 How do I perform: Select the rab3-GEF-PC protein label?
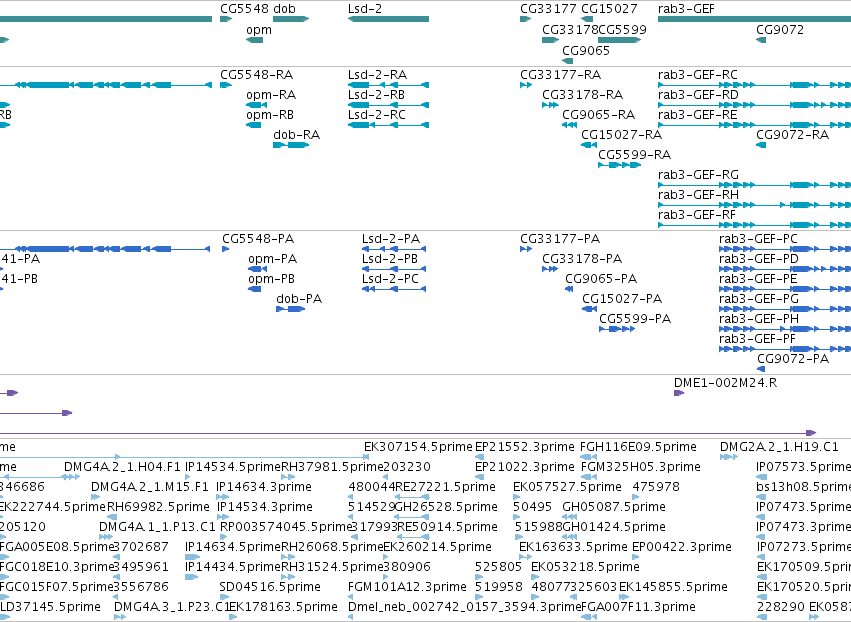pyautogui.click(x=758, y=239)
